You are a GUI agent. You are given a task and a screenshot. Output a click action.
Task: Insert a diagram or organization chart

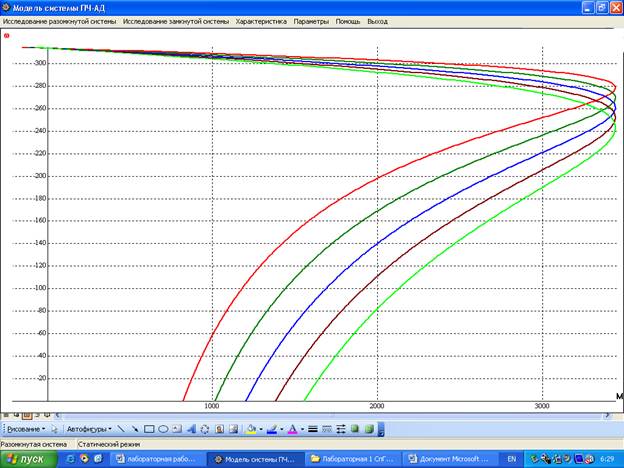tap(205, 429)
